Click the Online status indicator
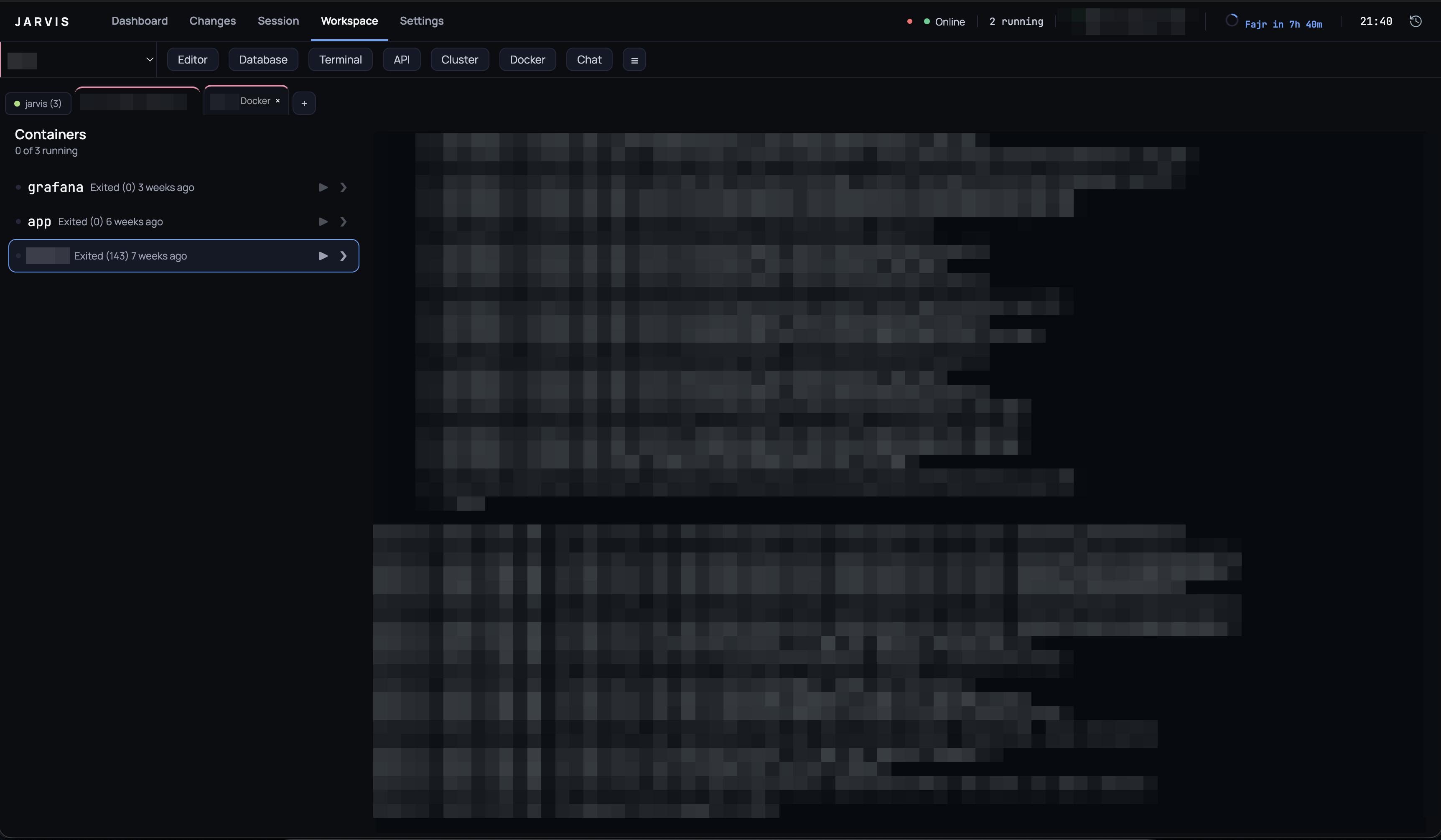This screenshot has height=840, width=1441. click(944, 22)
